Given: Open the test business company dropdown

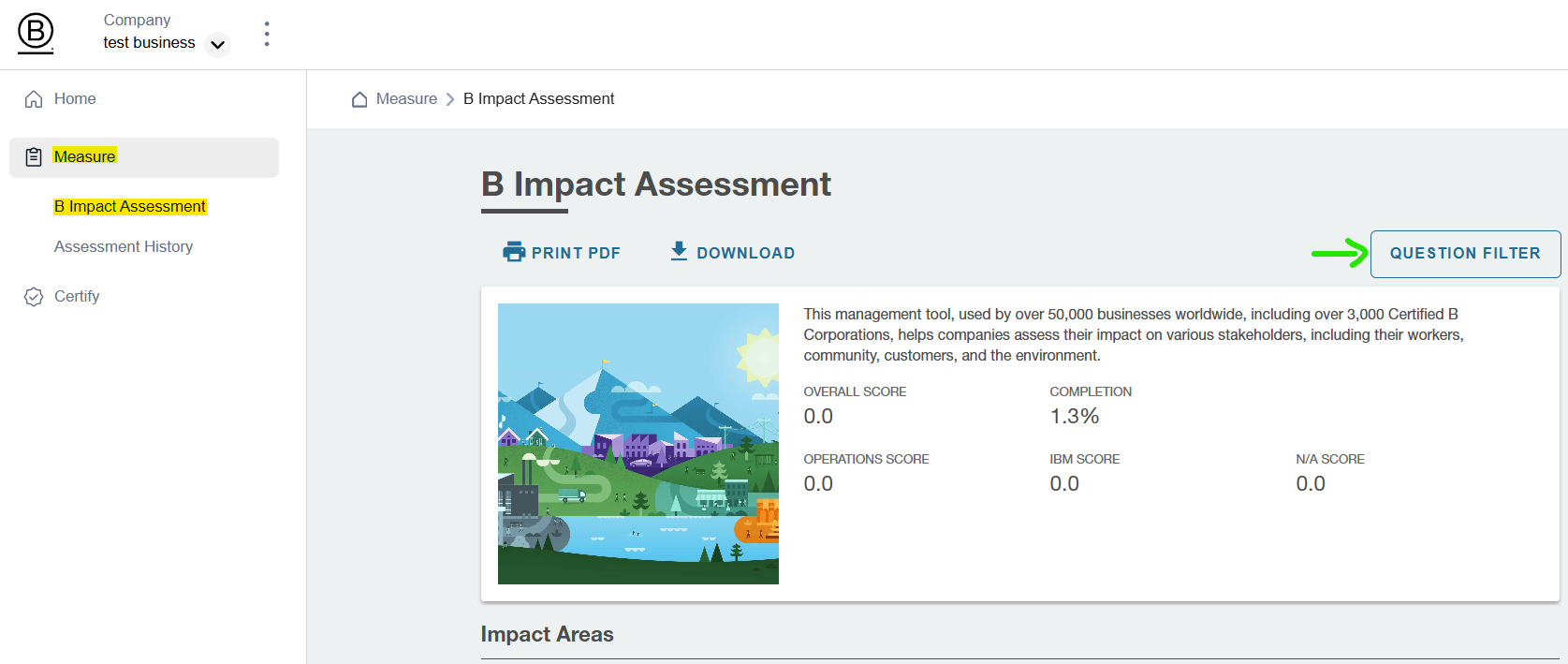Looking at the screenshot, I should pyautogui.click(x=217, y=44).
